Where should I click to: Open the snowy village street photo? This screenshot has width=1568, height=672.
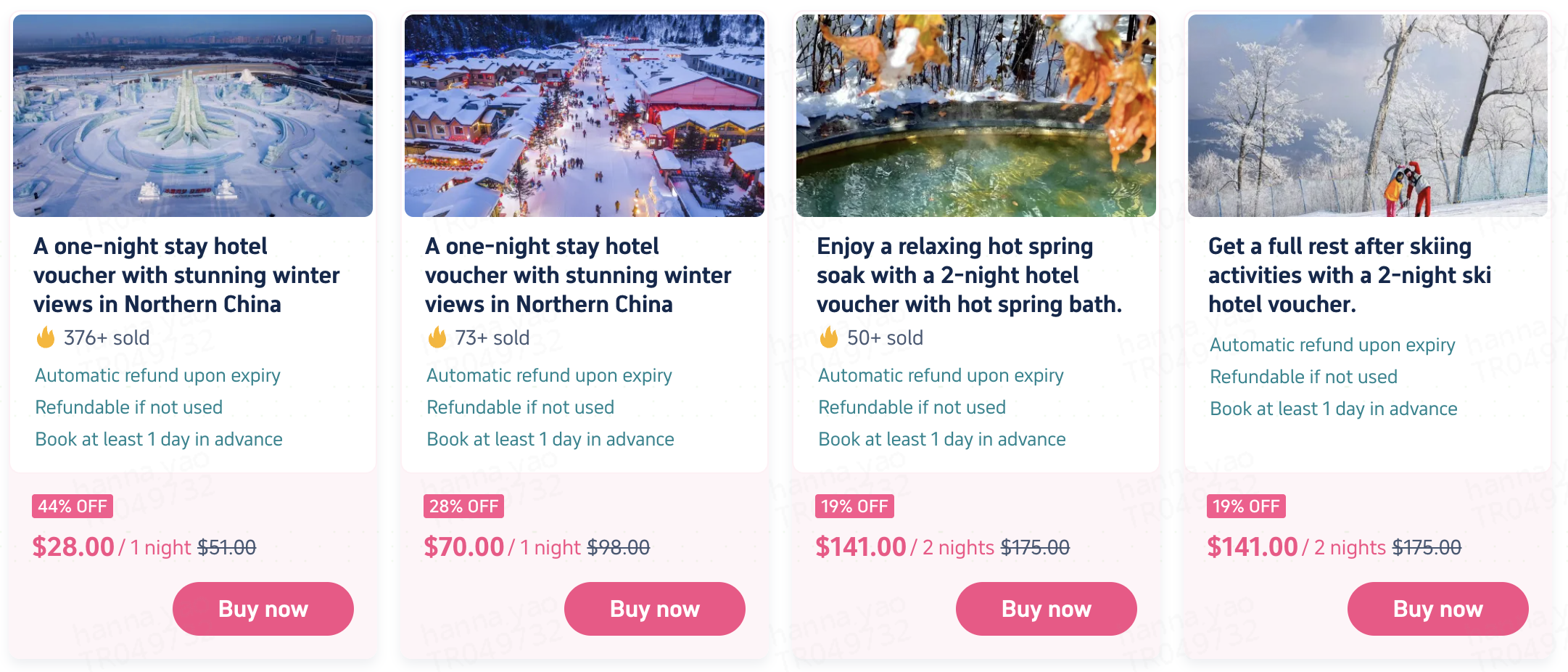(x=585, y=115)
